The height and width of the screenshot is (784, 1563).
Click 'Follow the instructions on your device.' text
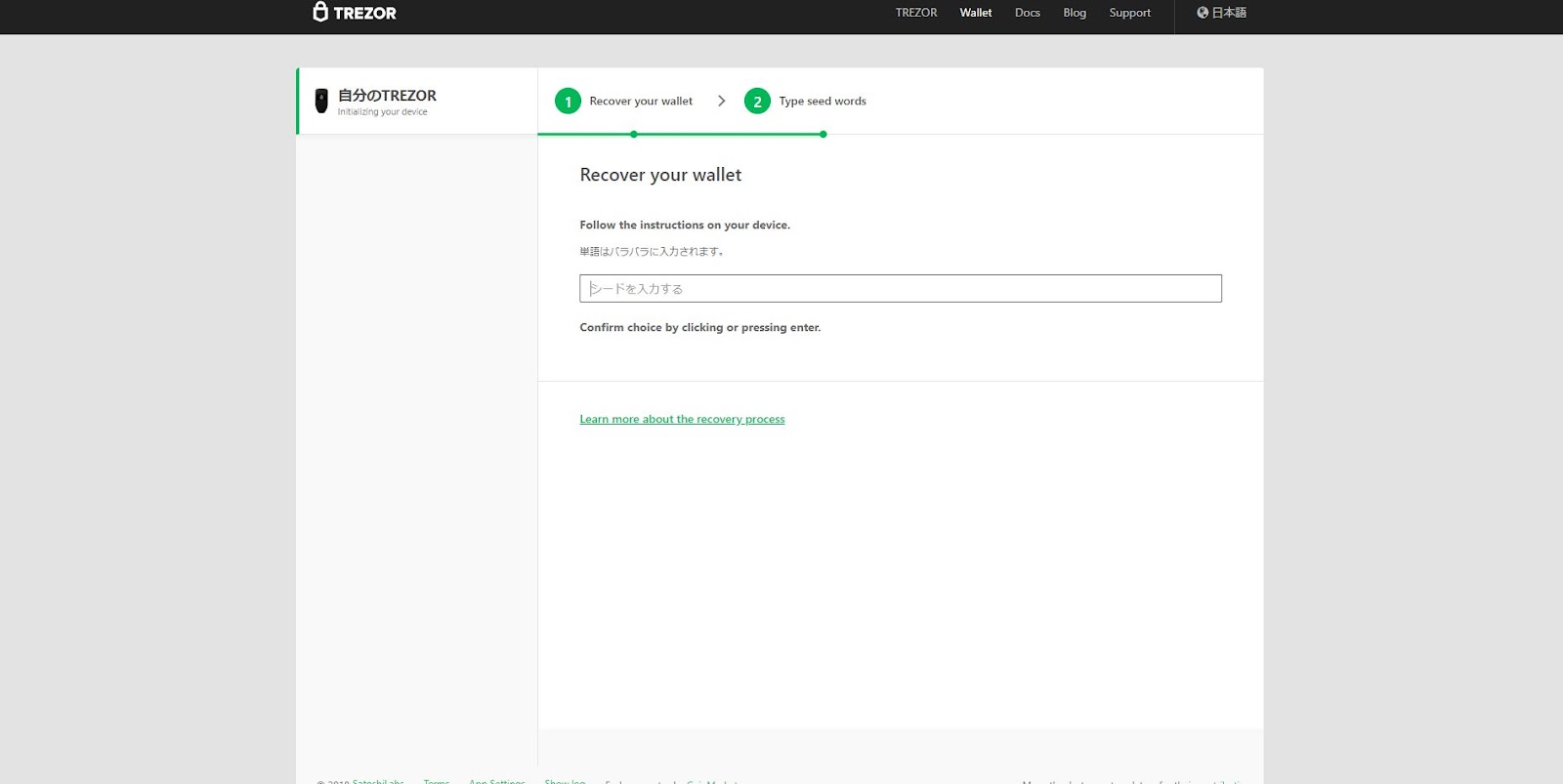point(685,225)
